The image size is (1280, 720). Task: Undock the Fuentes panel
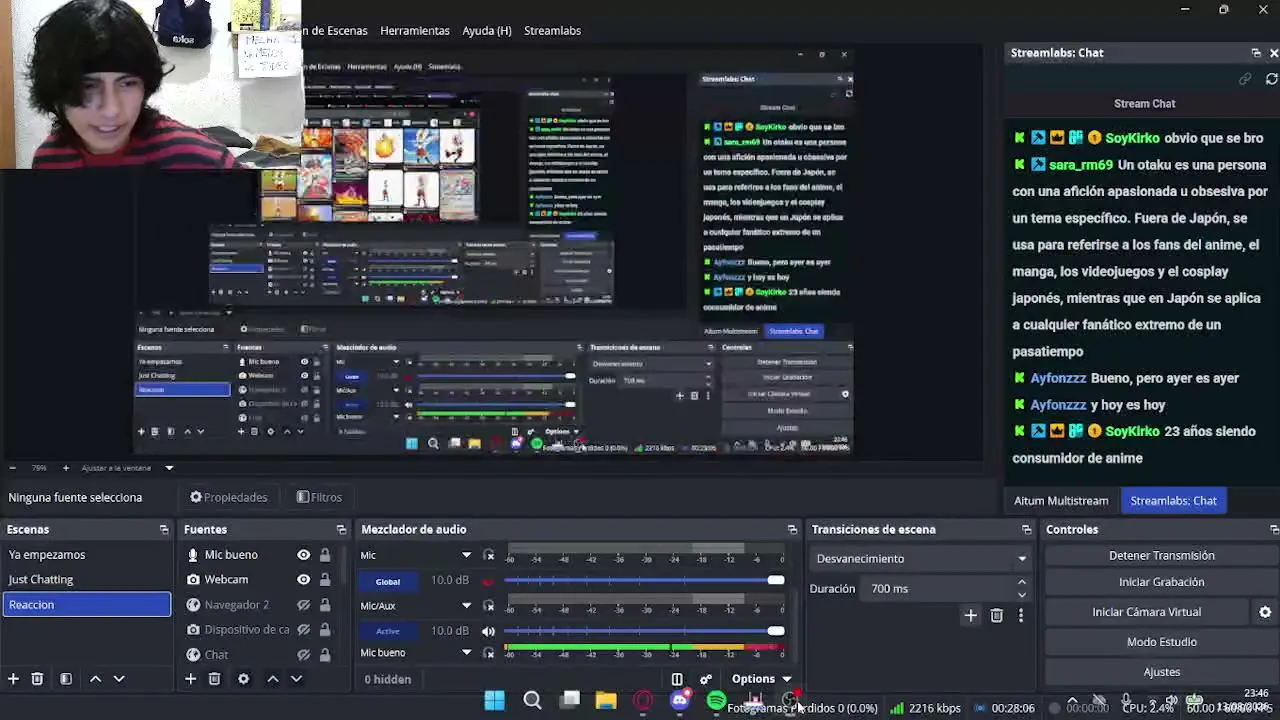pos(341,530)
